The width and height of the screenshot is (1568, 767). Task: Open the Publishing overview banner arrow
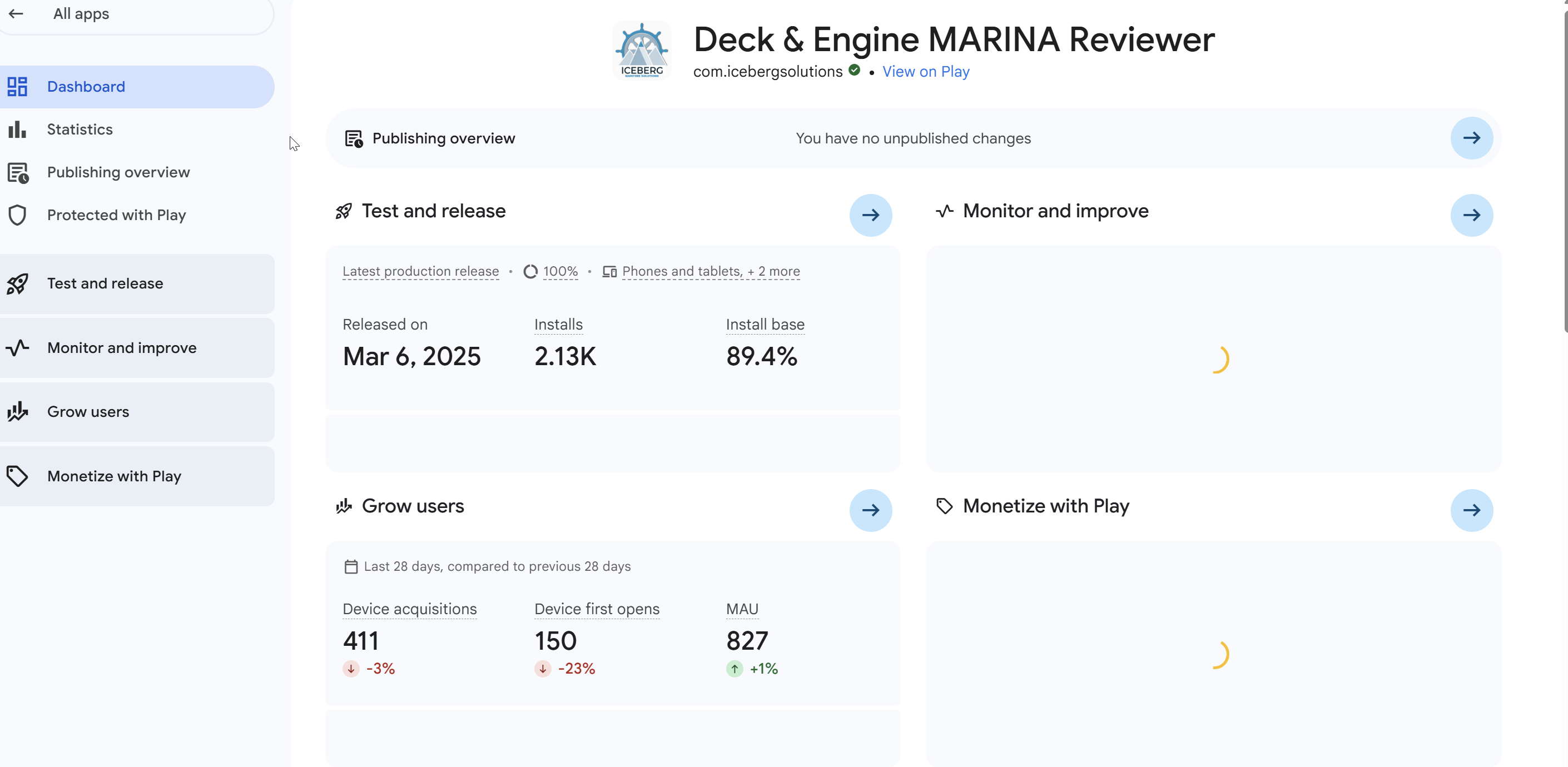click(x=1471, y=138)
